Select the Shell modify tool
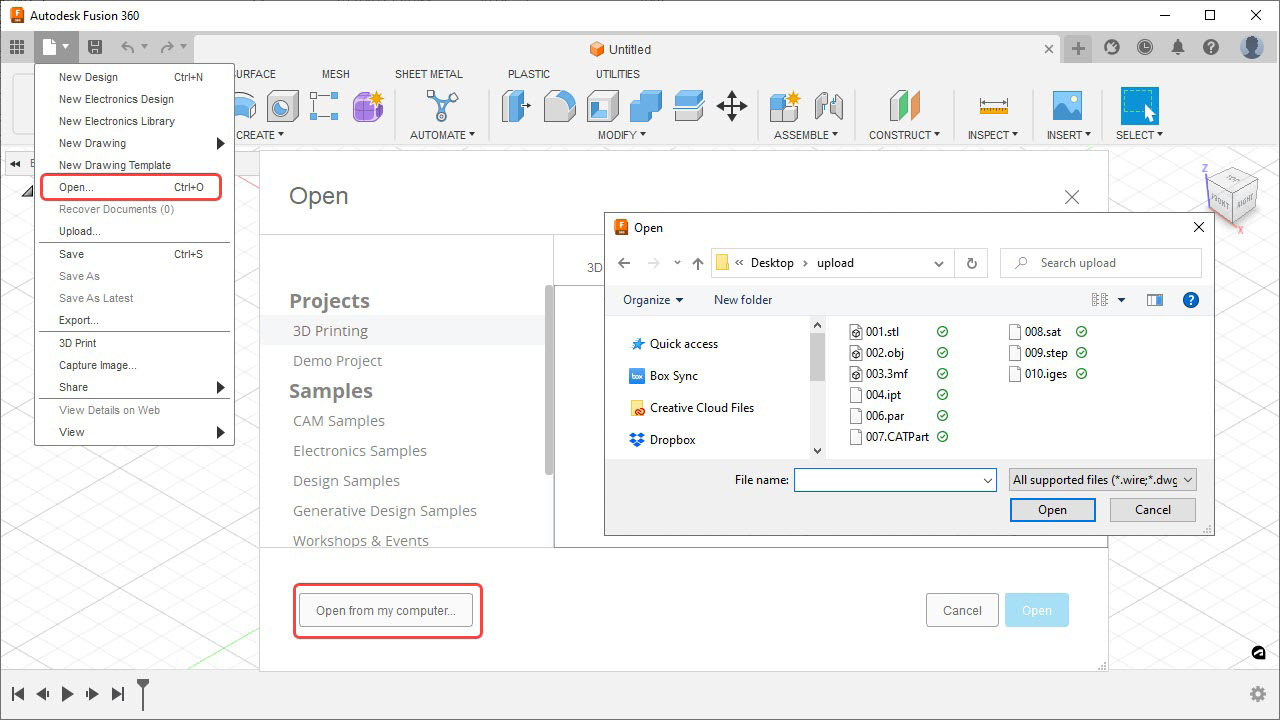The image size is (1280, 720). click(x=603, y=106)
